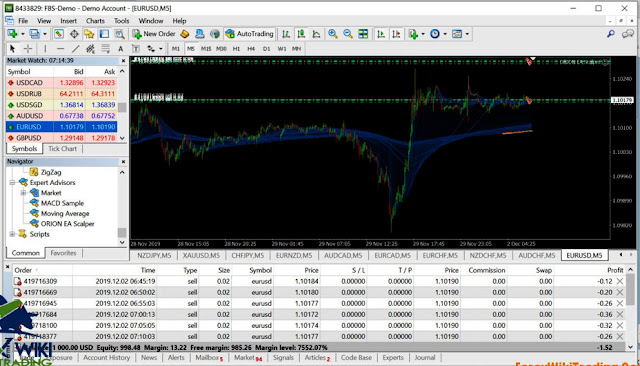Image resolution: width=640 pixels, height=366 pixels.
Task: Close the Market Watch panel
Action: [x=123, y=61]
